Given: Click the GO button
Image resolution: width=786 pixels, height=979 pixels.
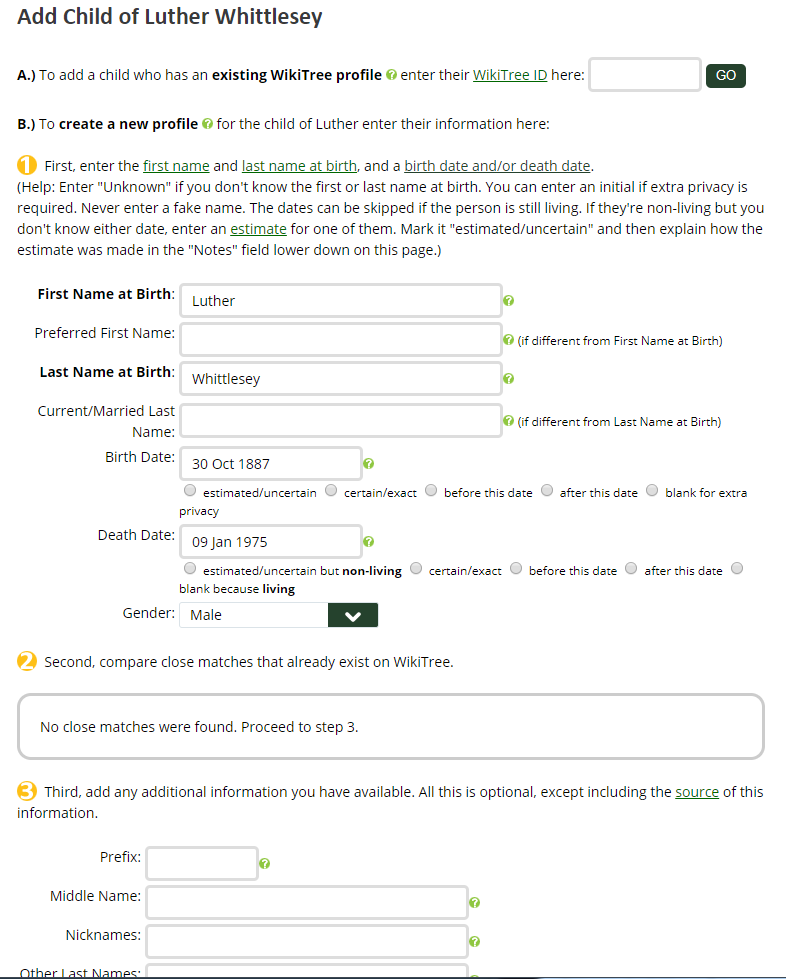Looking at the screenshot, I should [725, 76].
